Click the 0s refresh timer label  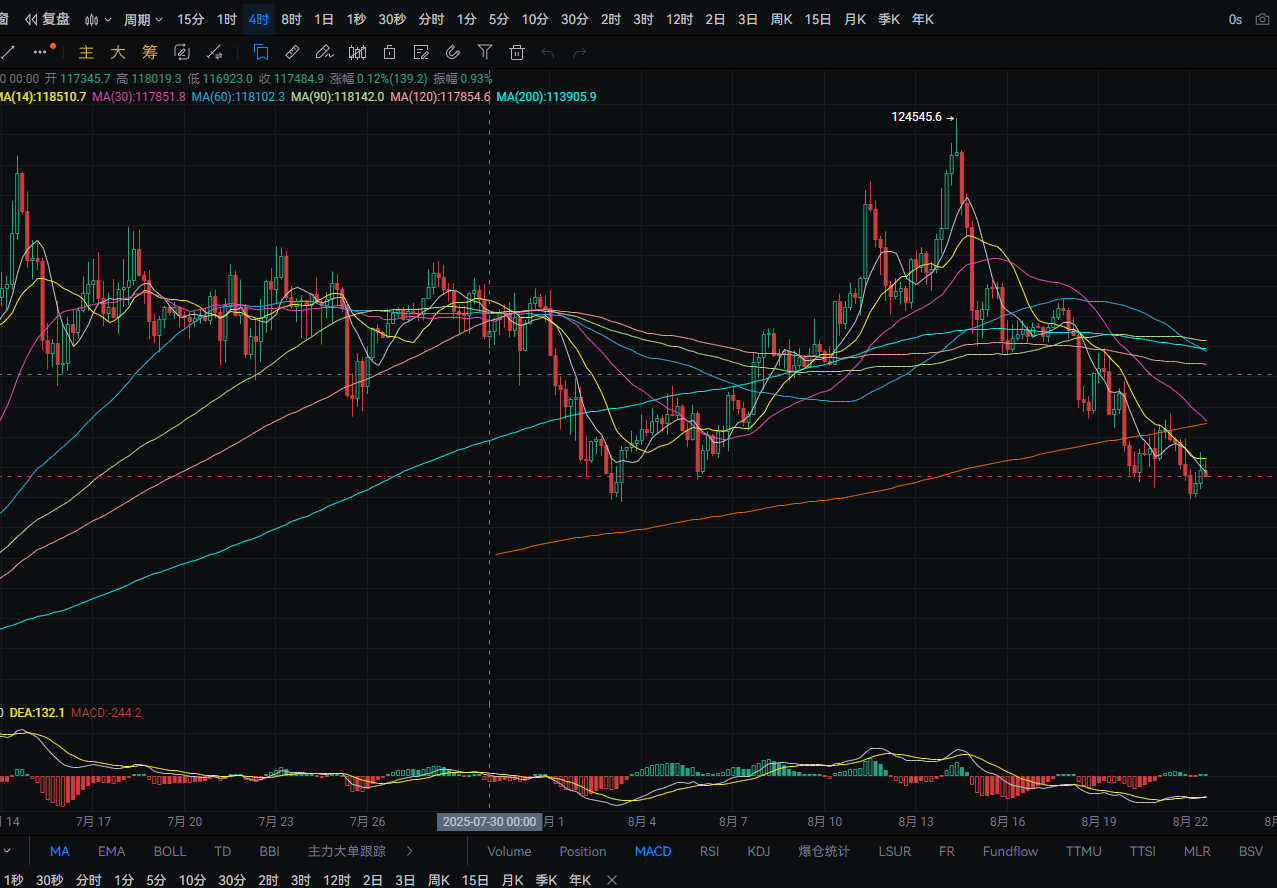1235,19
